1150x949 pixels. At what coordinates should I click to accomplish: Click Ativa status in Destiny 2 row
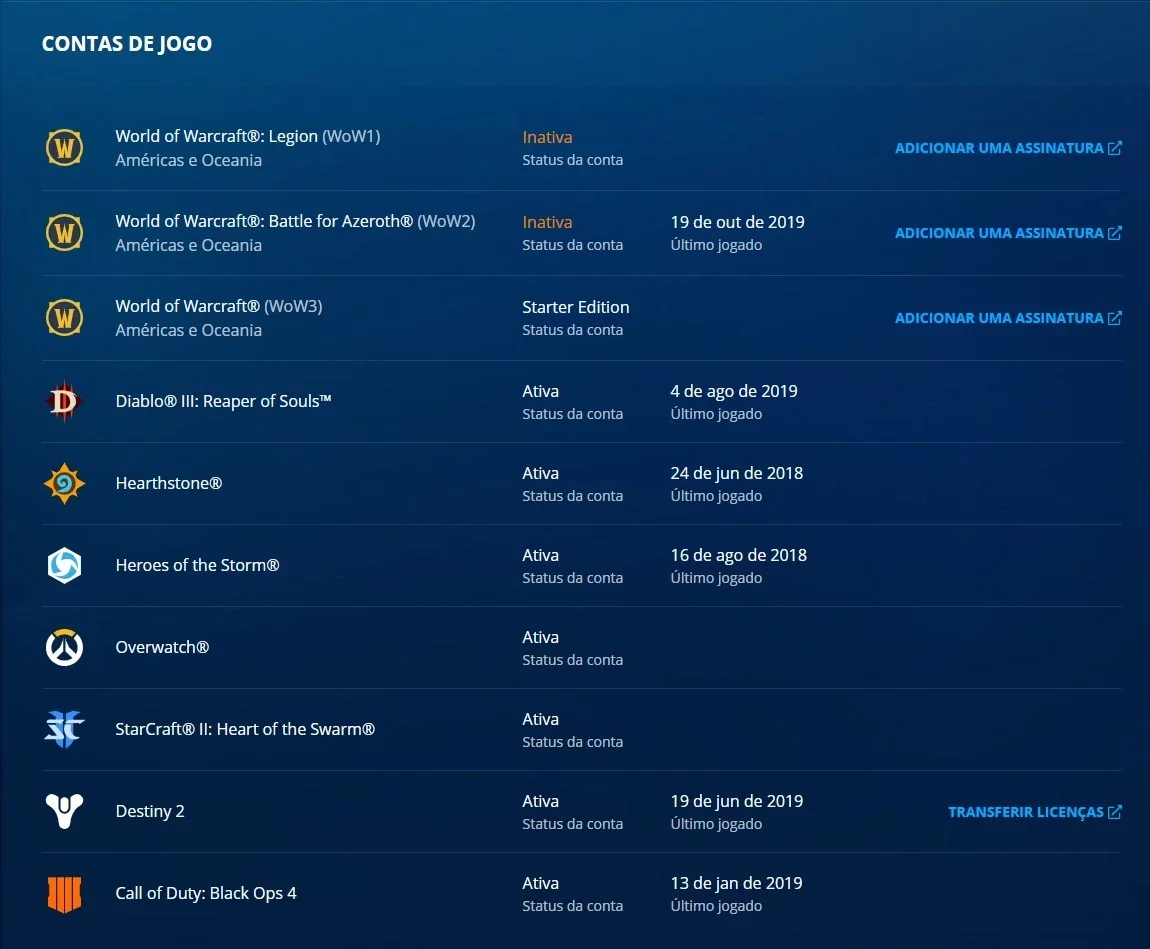[x=541, y=802]
